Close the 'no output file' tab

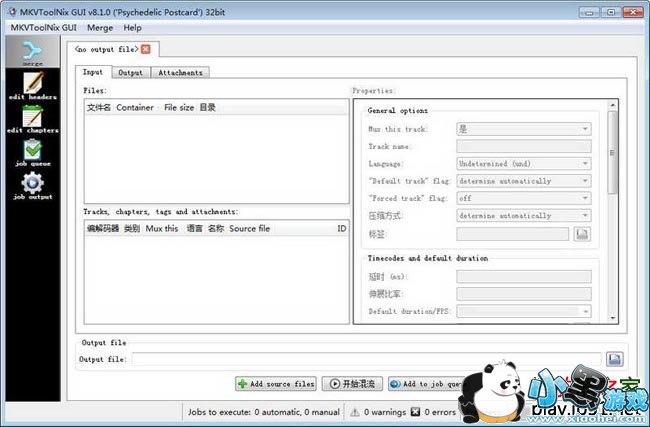(x=146, y=49)
